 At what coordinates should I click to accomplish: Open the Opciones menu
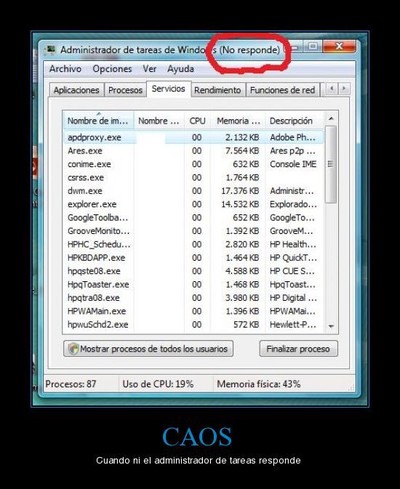(112, 69)
